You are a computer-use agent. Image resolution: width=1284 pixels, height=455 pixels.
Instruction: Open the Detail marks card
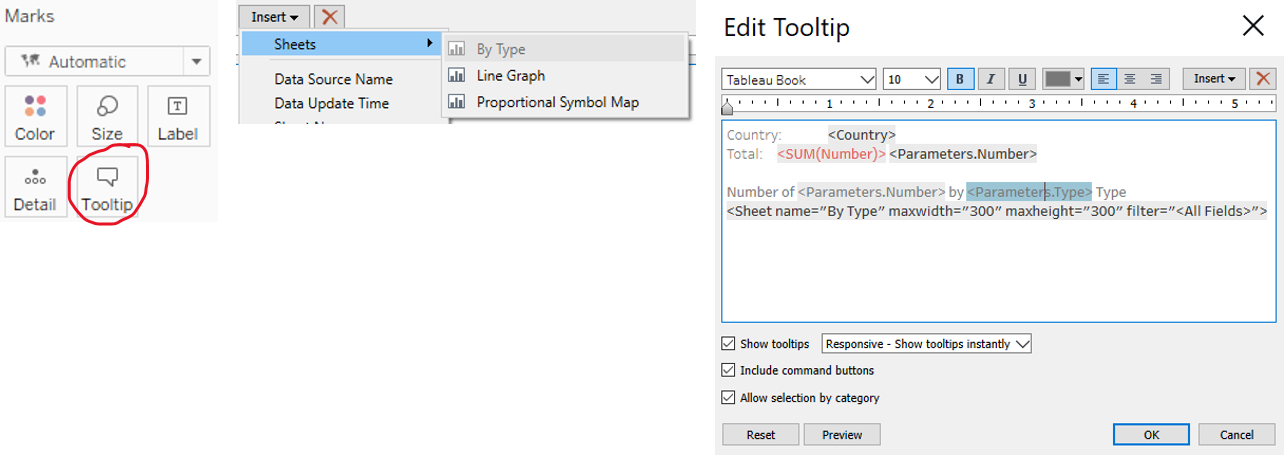point(35,188)
